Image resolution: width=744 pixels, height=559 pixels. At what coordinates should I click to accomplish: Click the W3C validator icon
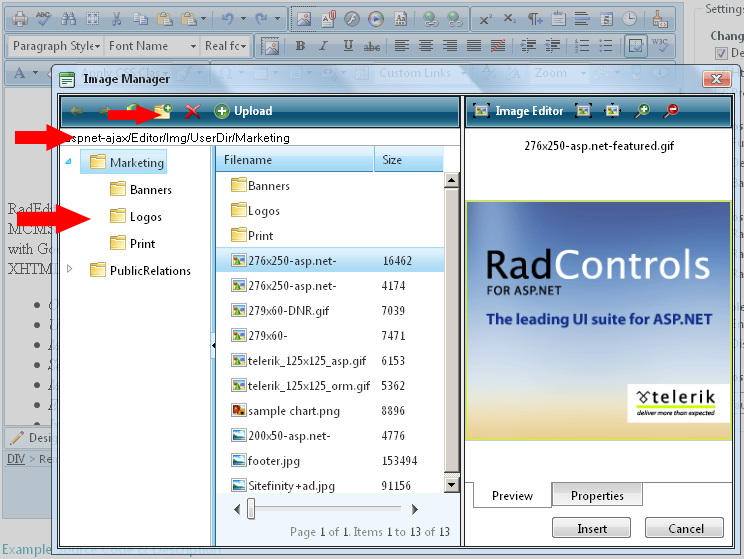pyautogui.click(x=660, y=46)
